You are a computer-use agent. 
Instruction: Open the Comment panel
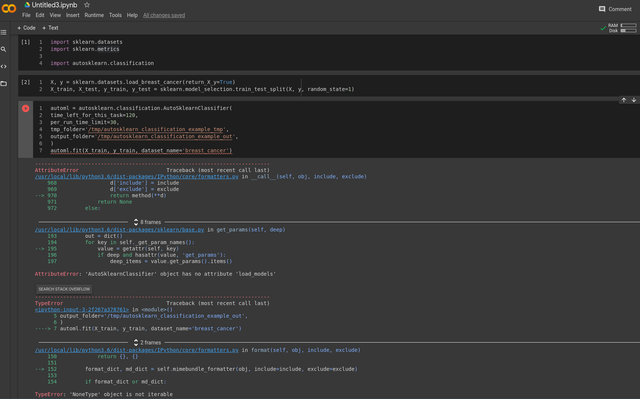[x=615, y=9]
